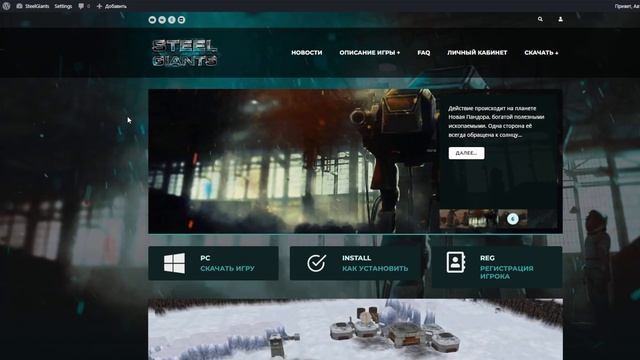
Task: Open Settings in the admin bar
Action: tap(63, 6)
